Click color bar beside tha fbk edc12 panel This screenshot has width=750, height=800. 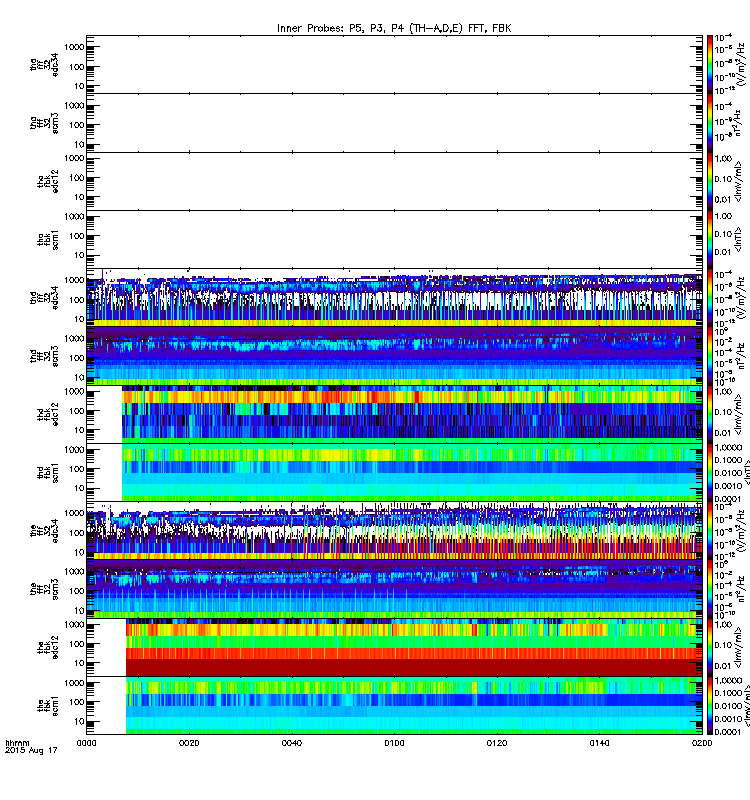pyautogui.click(x=710, y=181)
